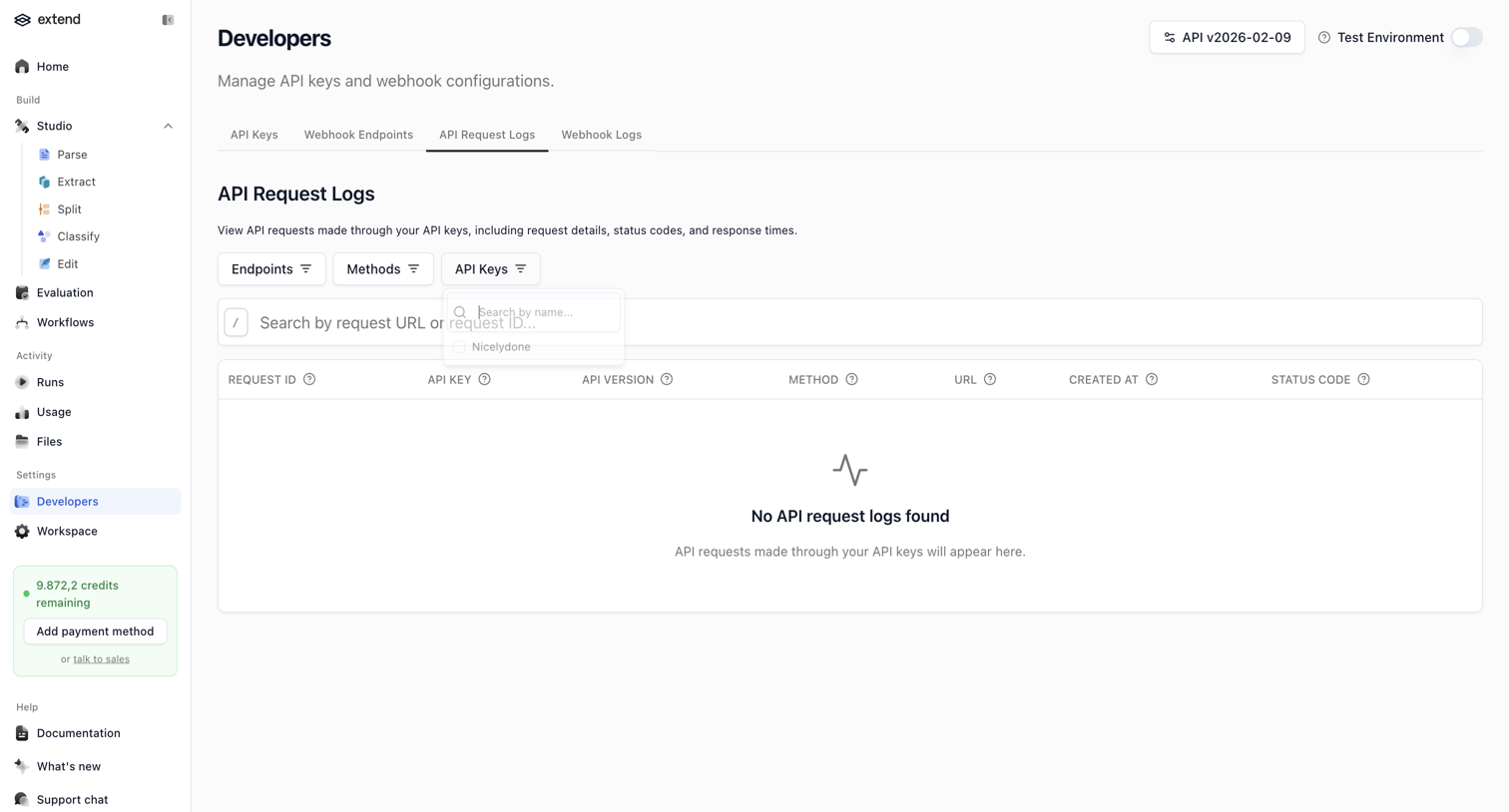Click the Edit pencil icon
This screenshot has width=1509, height=812.
pos(44,264)
